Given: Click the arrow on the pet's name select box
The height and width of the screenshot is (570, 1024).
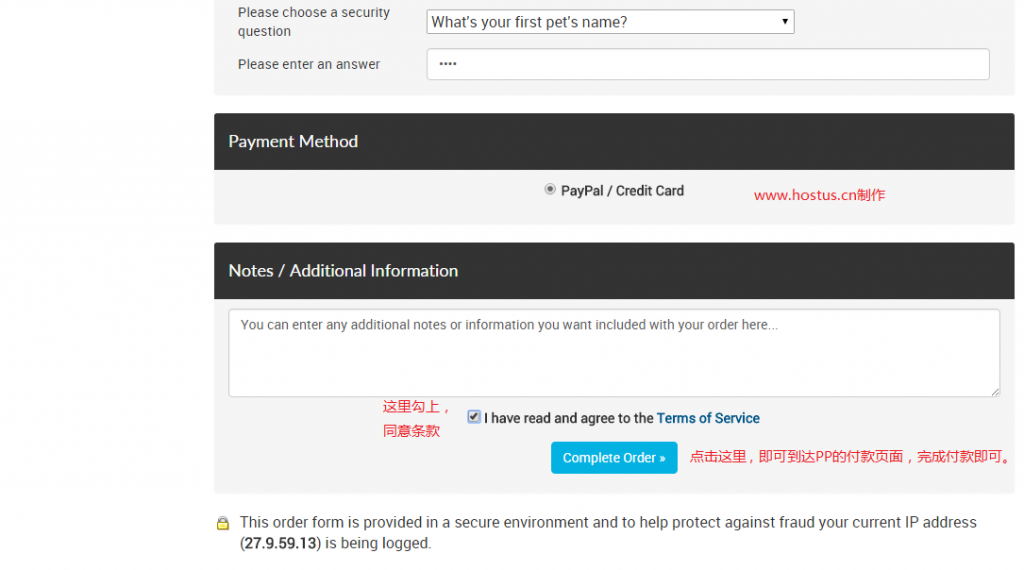Looking at the screenshot, I should tap(785, 22).
